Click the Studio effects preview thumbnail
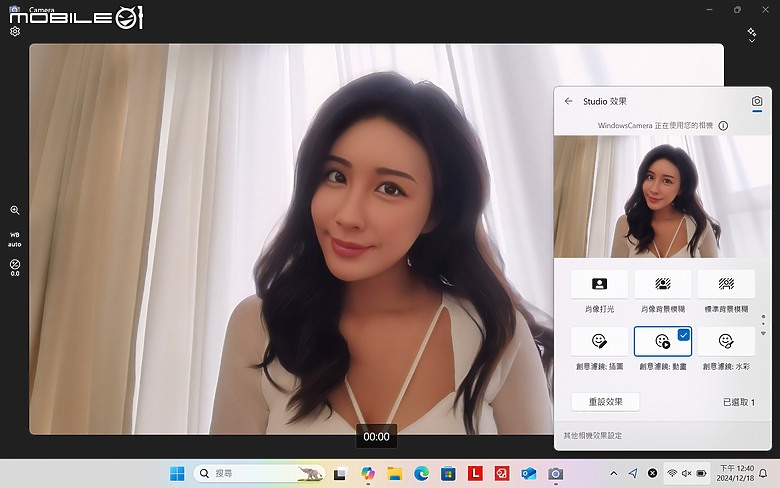 (x=663, y=196)
